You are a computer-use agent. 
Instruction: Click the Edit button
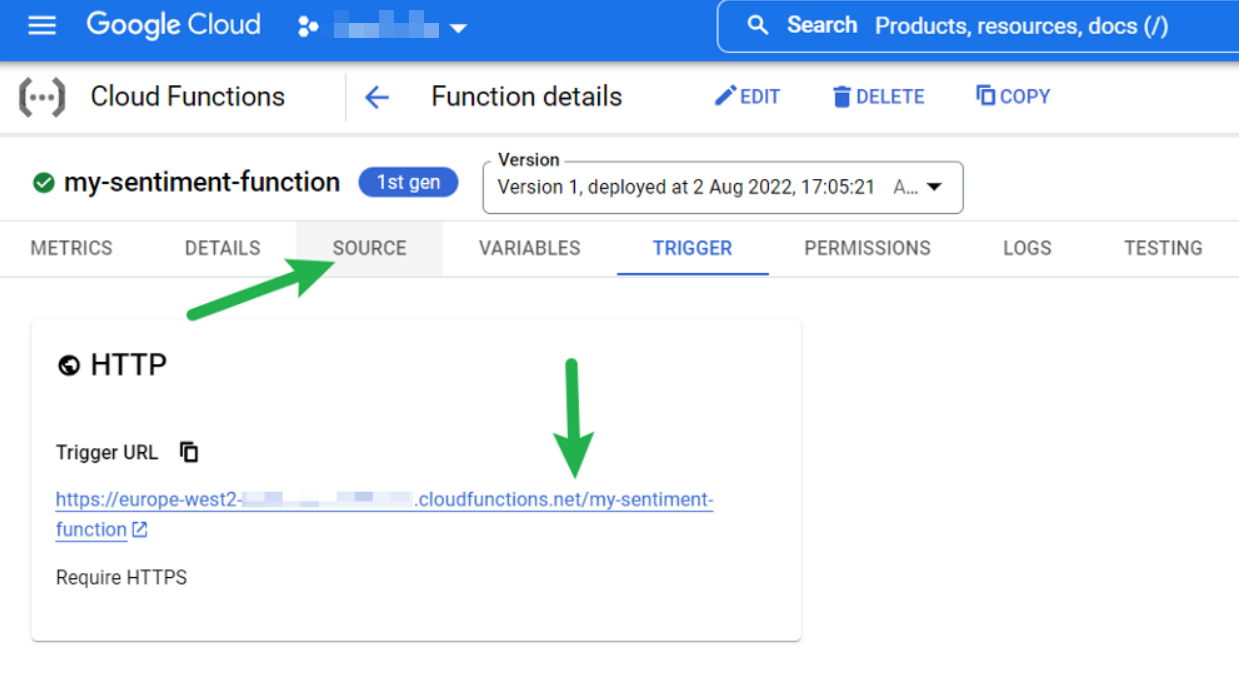pos(747,97)
